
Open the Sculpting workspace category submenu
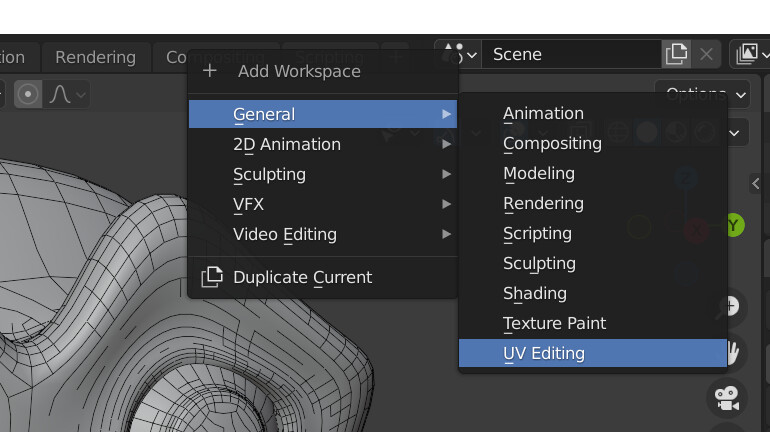pyautogui.click(x=323, y=174)
